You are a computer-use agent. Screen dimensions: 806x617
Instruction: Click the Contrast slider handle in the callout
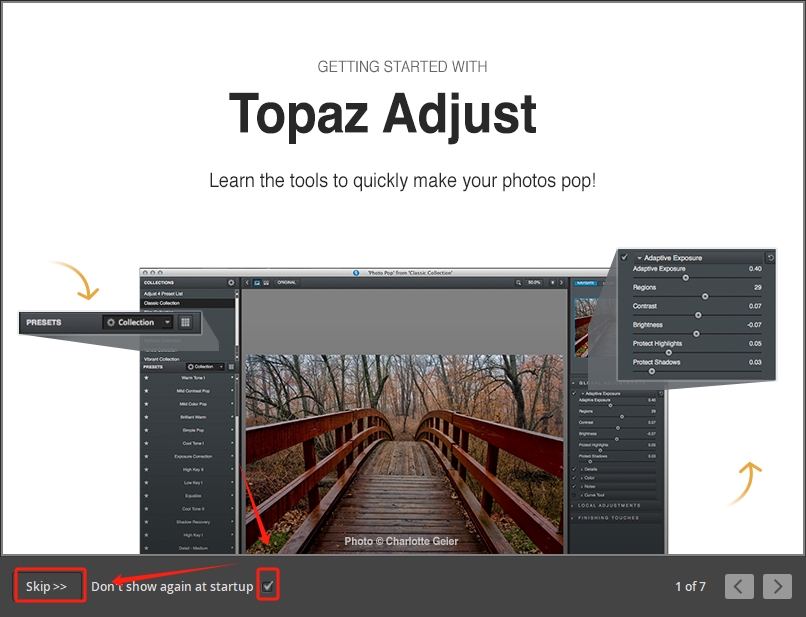698,315
